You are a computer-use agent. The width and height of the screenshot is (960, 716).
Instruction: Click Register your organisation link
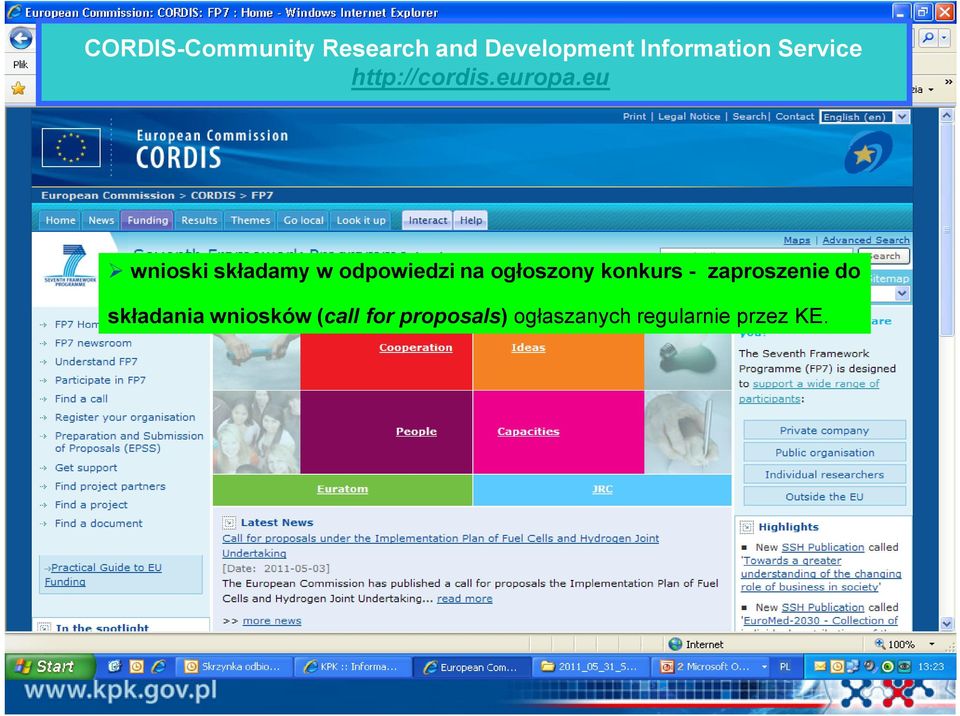point(125,417)
